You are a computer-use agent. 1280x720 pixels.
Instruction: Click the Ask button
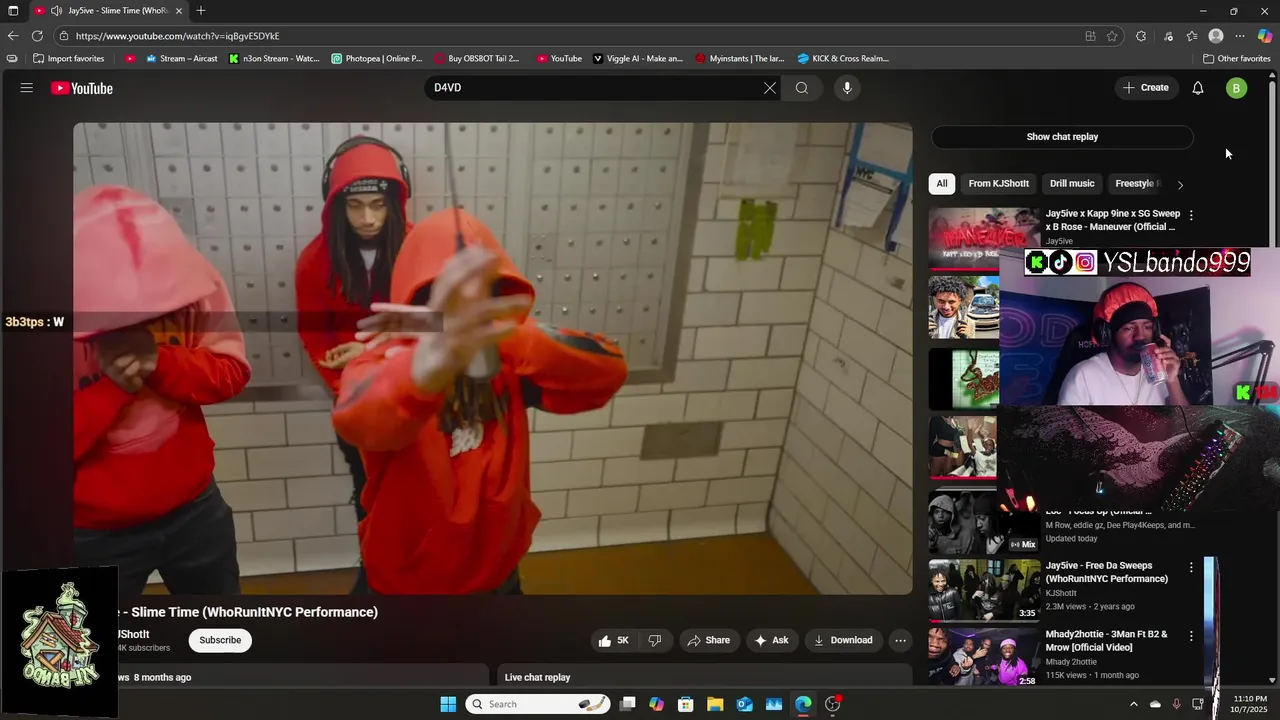point(771,640)
